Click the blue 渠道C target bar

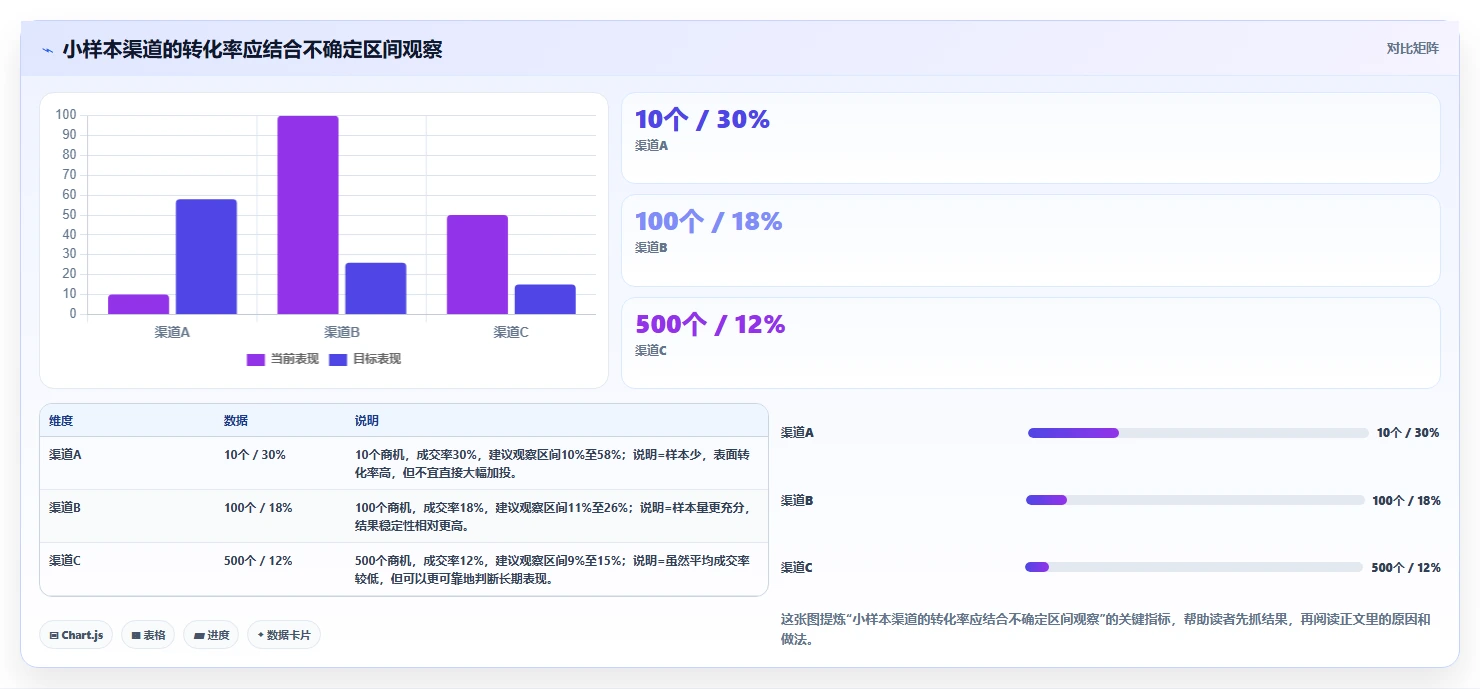coord(545,299)
